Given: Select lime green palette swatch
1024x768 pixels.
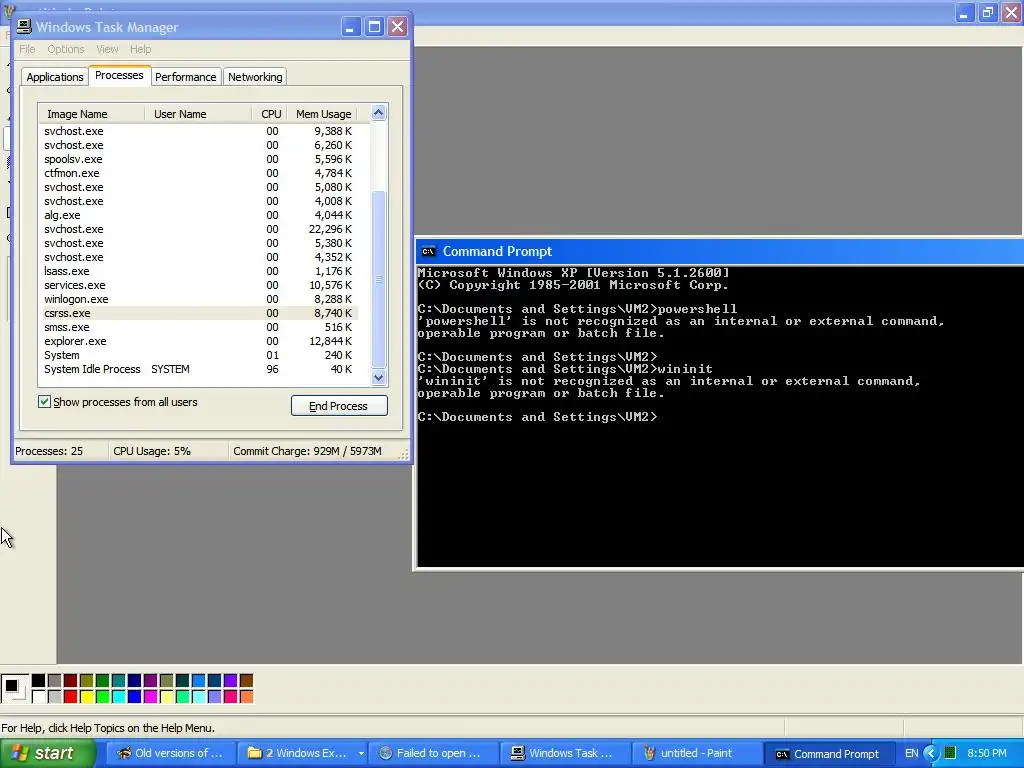Looking at the screenshot, I should [x=103, y=697].
